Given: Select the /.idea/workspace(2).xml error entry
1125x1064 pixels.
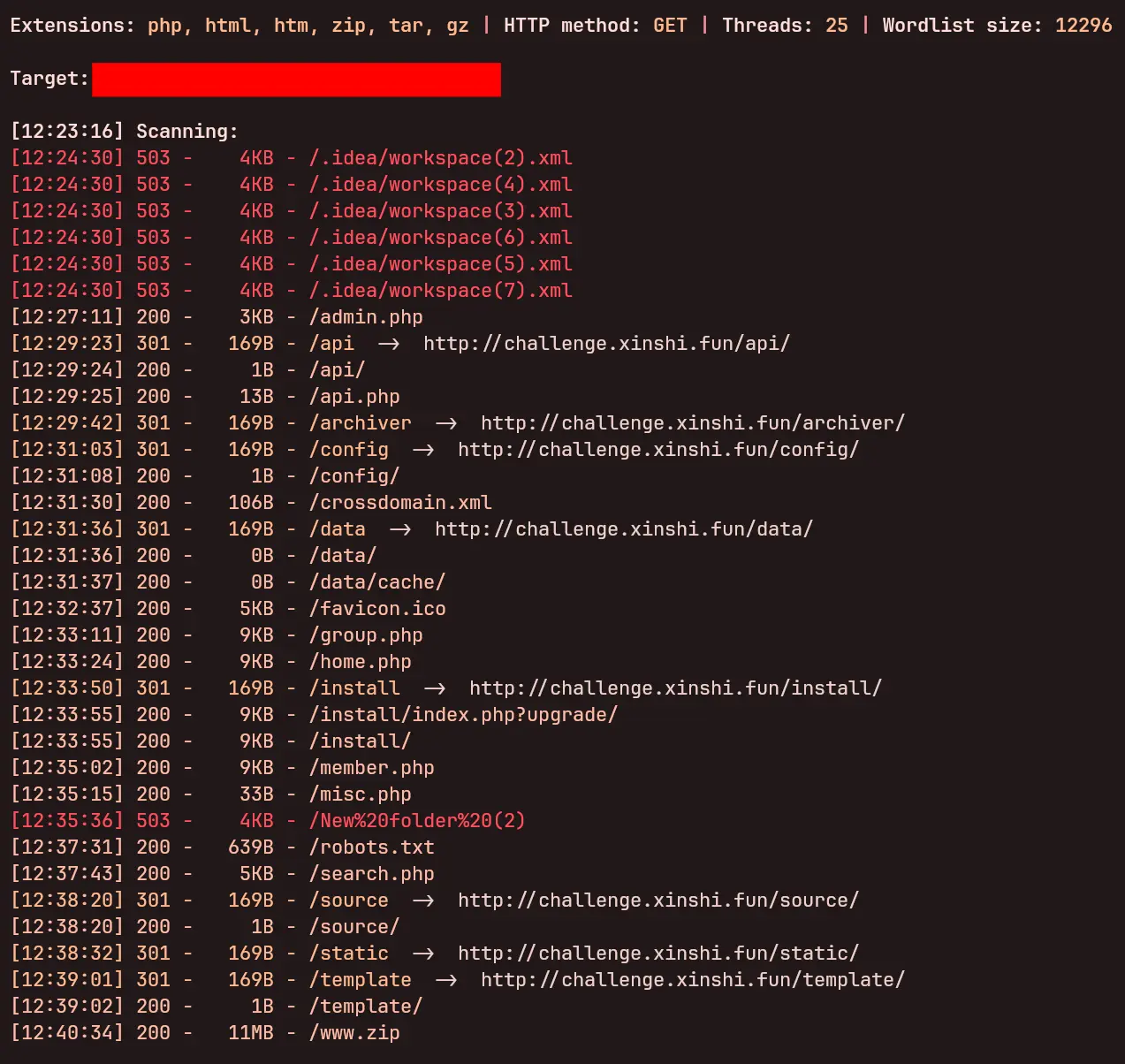Looking at the screenshot, I should coord(440,158).
